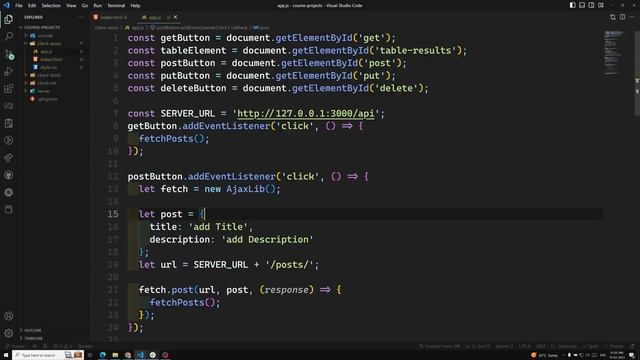The image size is (640, 360).
Task: Open the editor More Actions ellipsis
Action: click(631, 17)
